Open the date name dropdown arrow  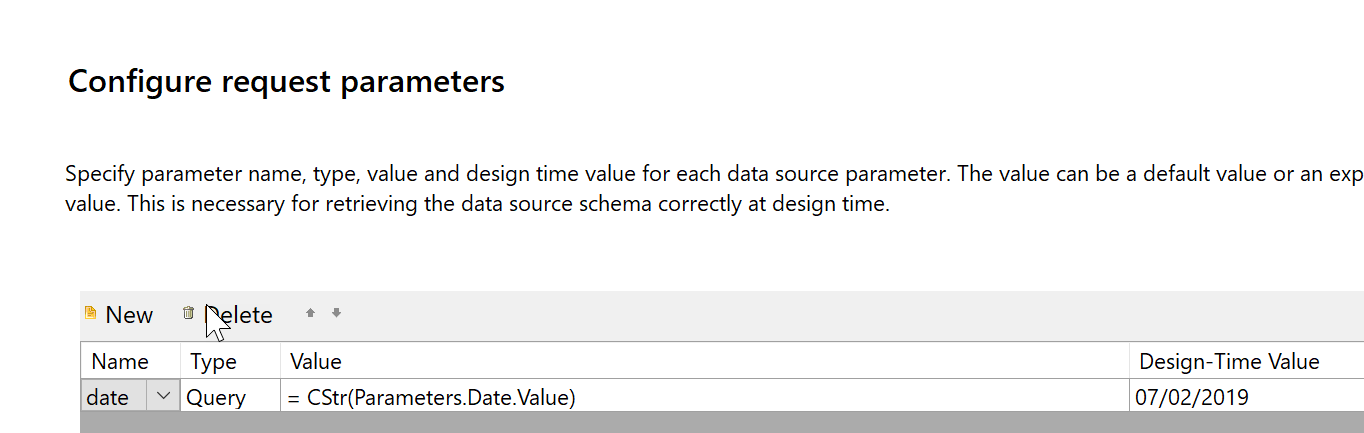(164, 397)
